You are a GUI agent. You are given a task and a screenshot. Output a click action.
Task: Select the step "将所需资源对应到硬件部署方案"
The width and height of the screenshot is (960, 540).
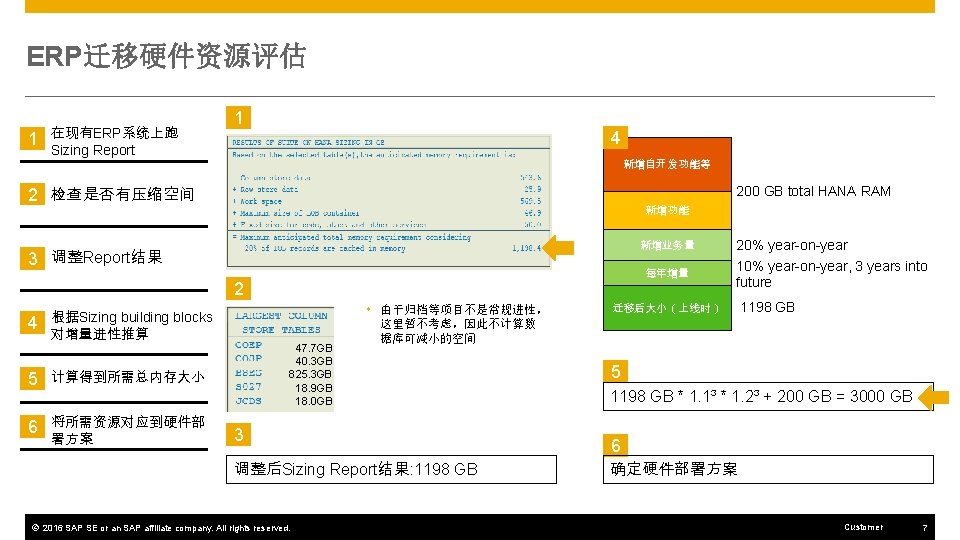click(x=128, y=430)
